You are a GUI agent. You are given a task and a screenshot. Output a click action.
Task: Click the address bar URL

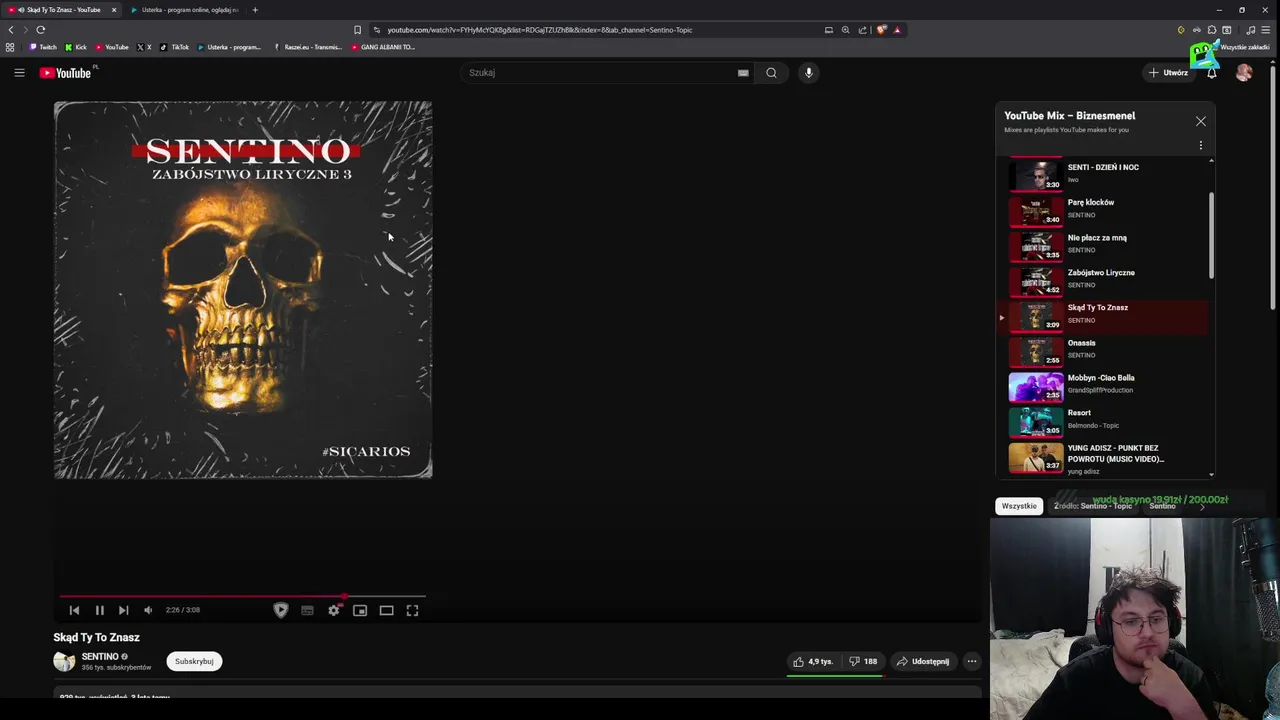click(540, 30)
